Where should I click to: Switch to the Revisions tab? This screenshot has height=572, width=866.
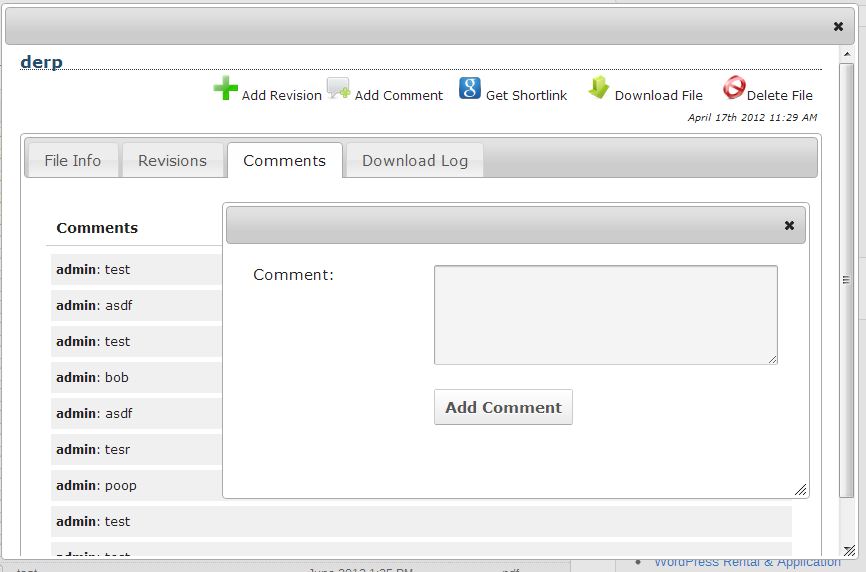click(172, 161)
